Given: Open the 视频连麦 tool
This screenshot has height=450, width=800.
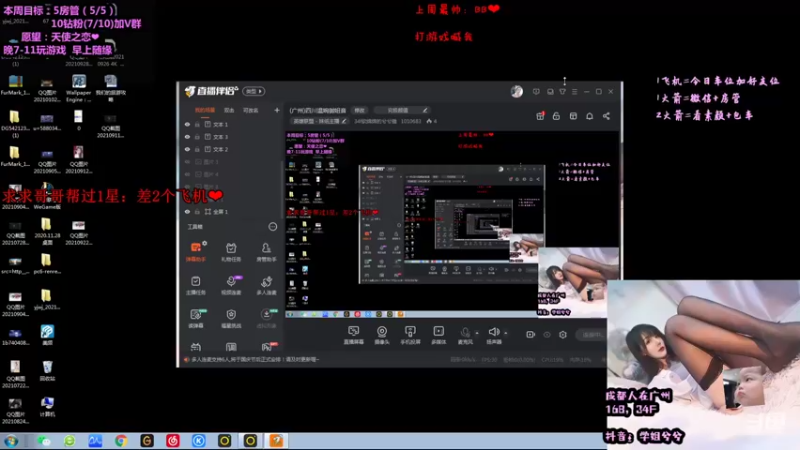Looking at the screenshot, I should point(231,285).
